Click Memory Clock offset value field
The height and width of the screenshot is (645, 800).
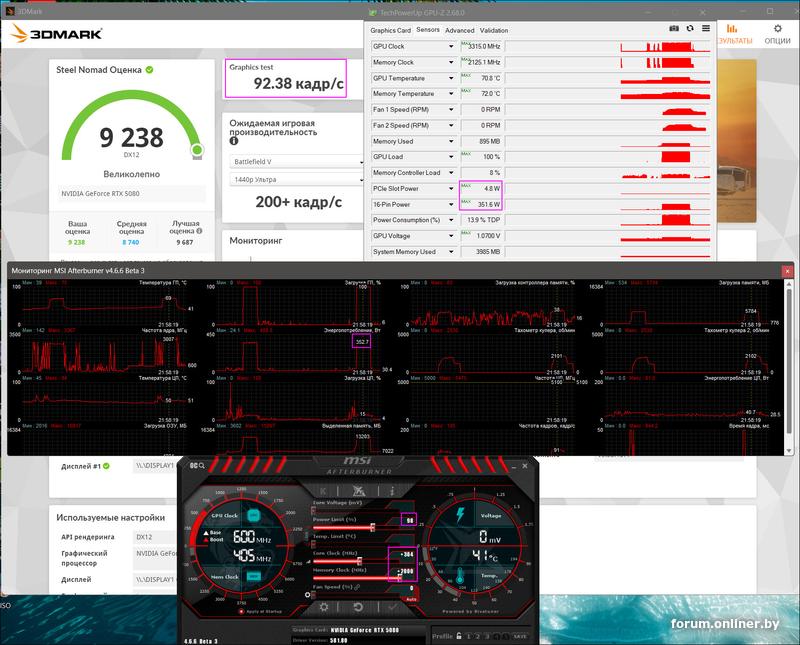403,573
